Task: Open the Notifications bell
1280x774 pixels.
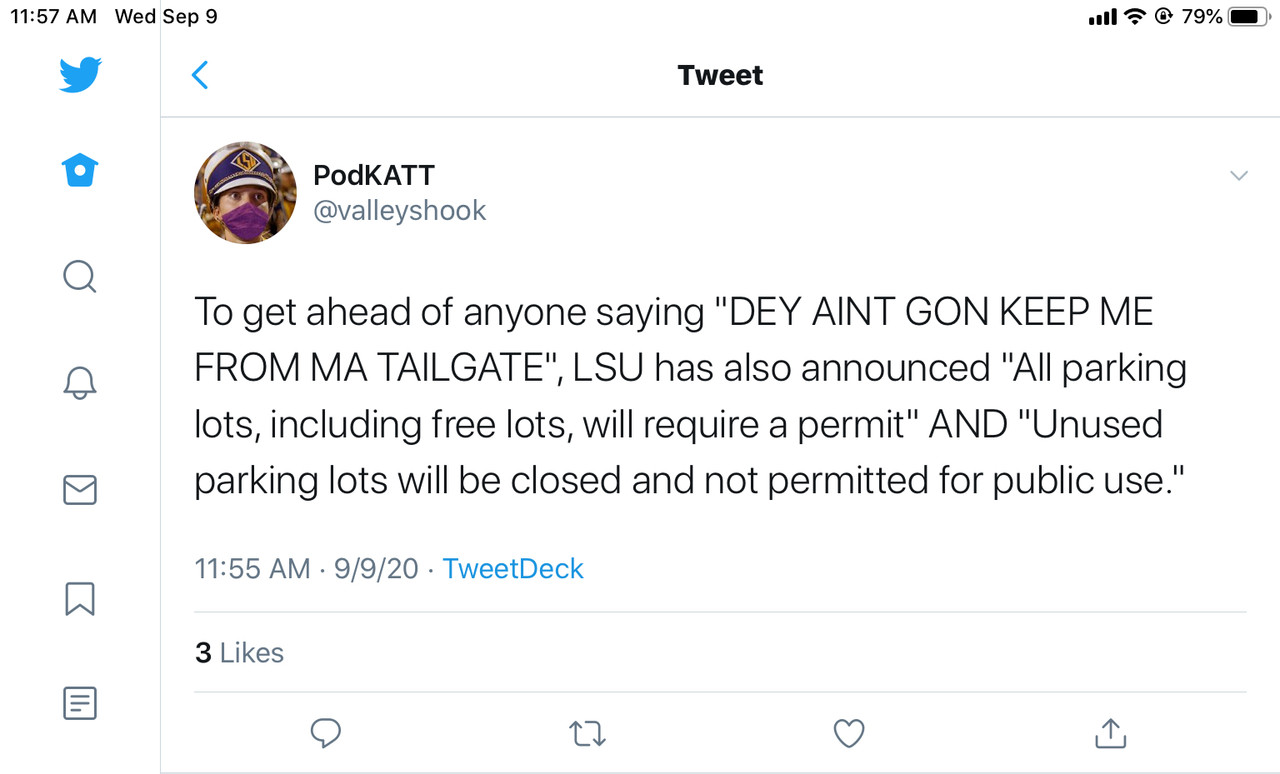Action: 80,383
